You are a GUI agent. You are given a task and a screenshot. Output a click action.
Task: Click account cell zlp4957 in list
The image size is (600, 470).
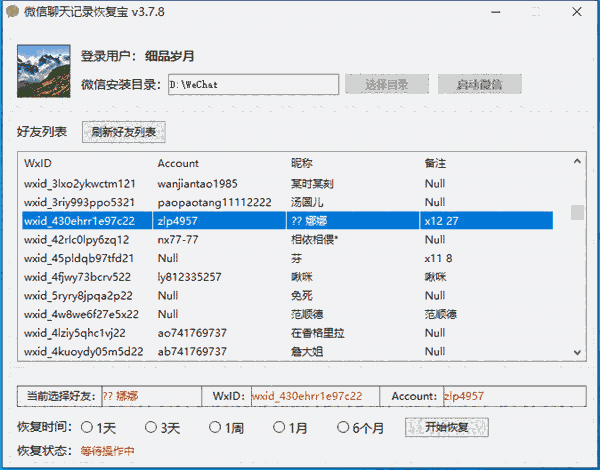178,221
